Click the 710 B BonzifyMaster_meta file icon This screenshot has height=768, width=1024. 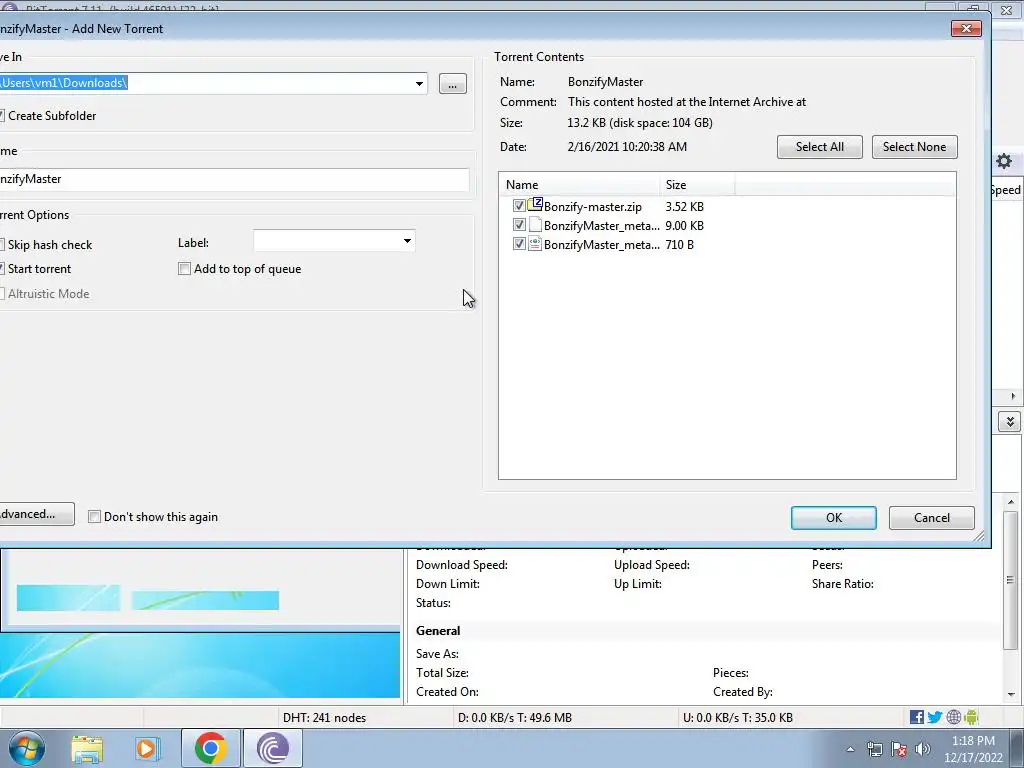(535, 244)
